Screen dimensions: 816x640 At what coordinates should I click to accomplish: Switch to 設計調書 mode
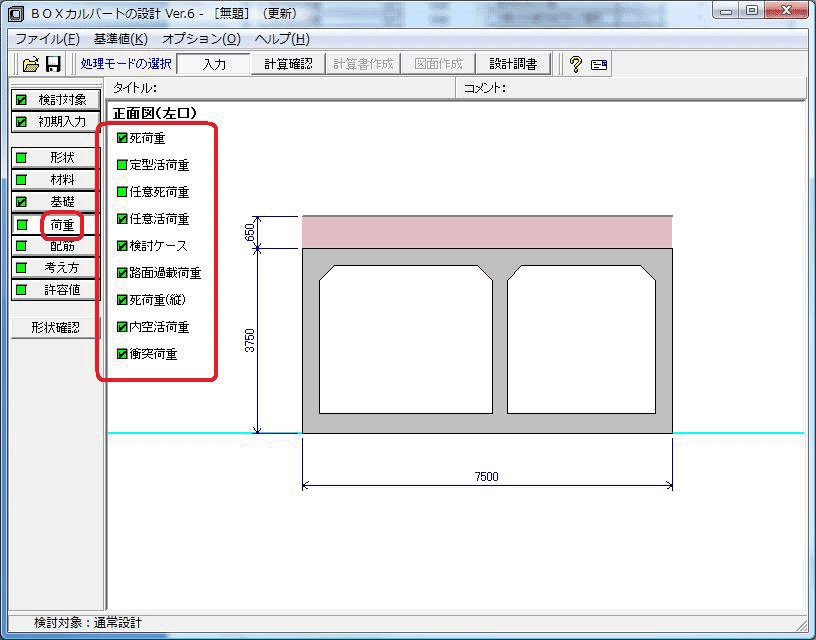tap(513, 64)
